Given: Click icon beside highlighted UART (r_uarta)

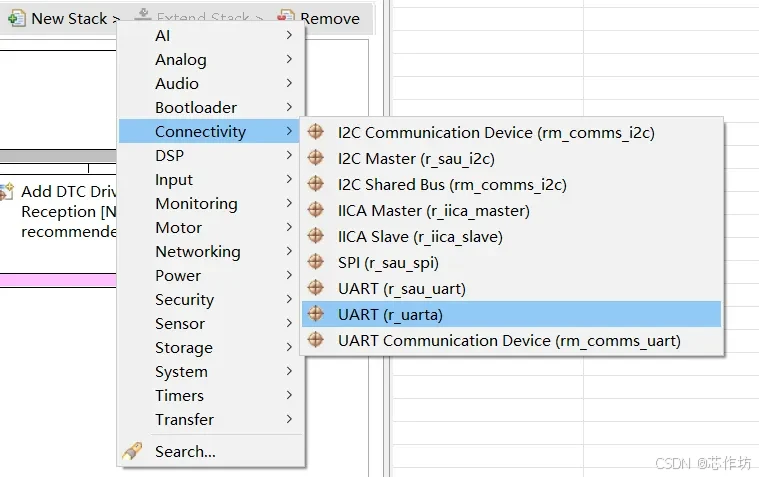Looking at the screenshot, I should (316, 314).
